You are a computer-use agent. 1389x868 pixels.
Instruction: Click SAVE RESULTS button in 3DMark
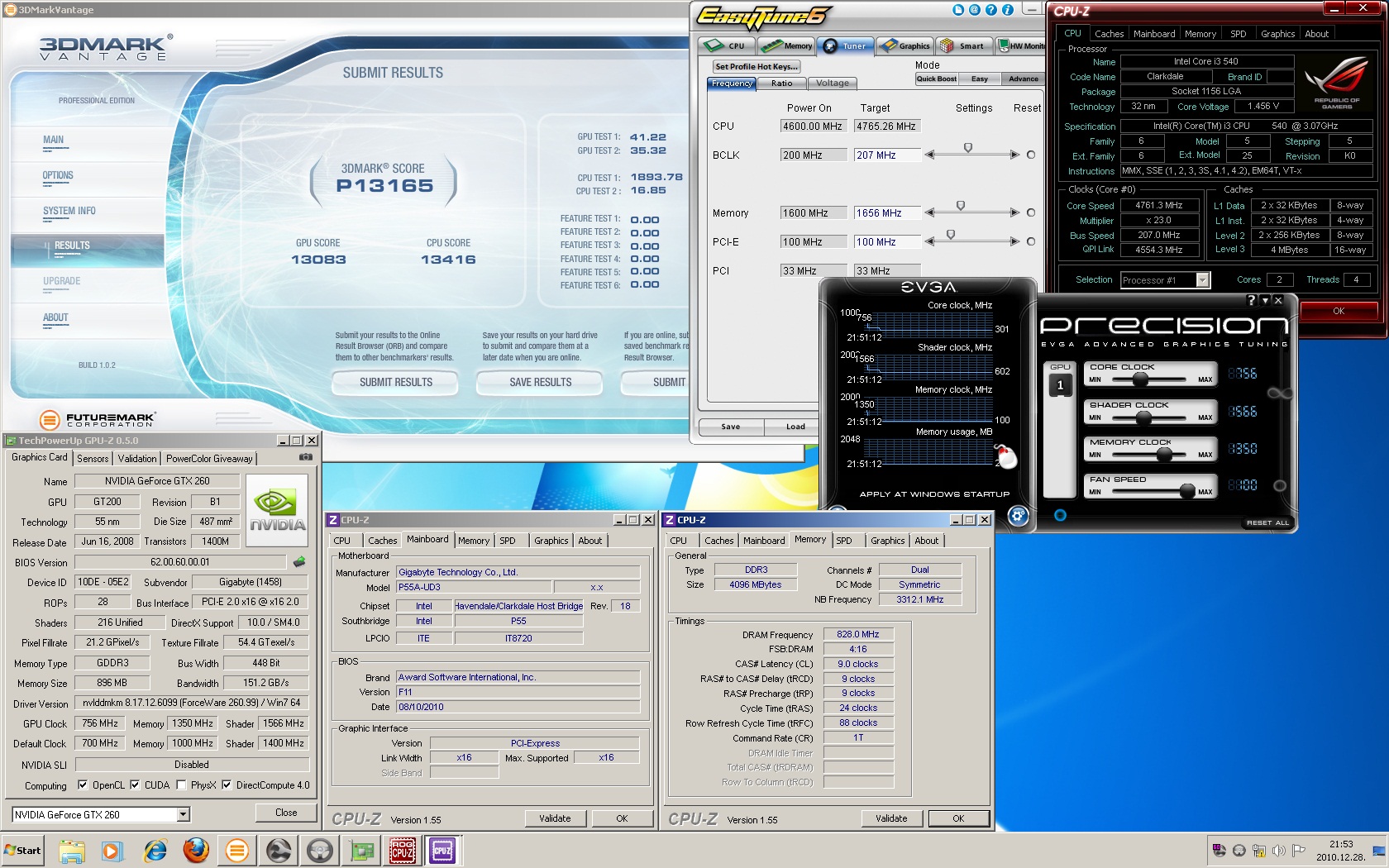coord(541,382)
